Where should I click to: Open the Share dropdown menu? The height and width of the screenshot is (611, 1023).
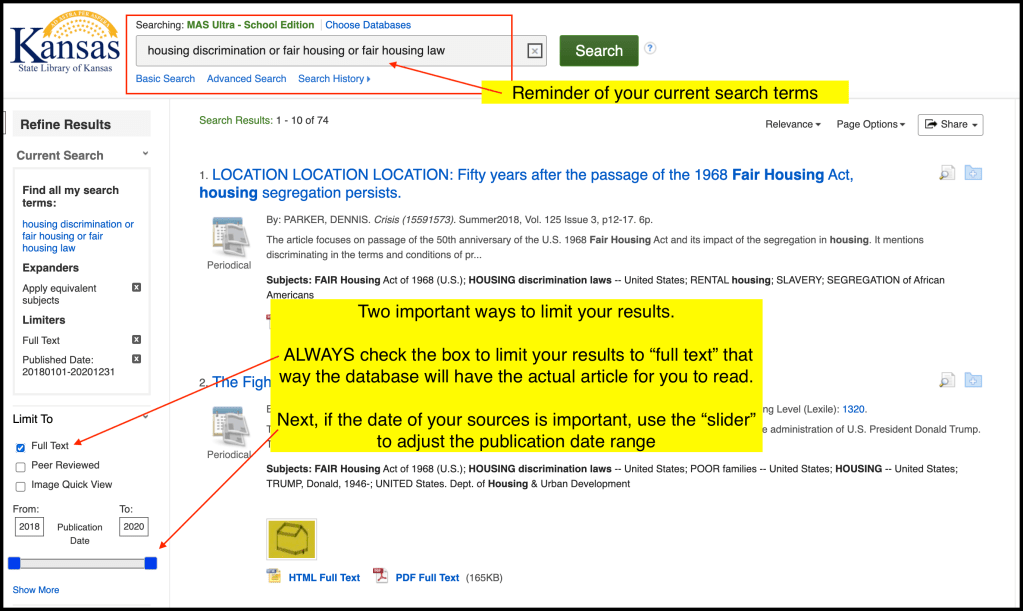(x=950, y=124)
